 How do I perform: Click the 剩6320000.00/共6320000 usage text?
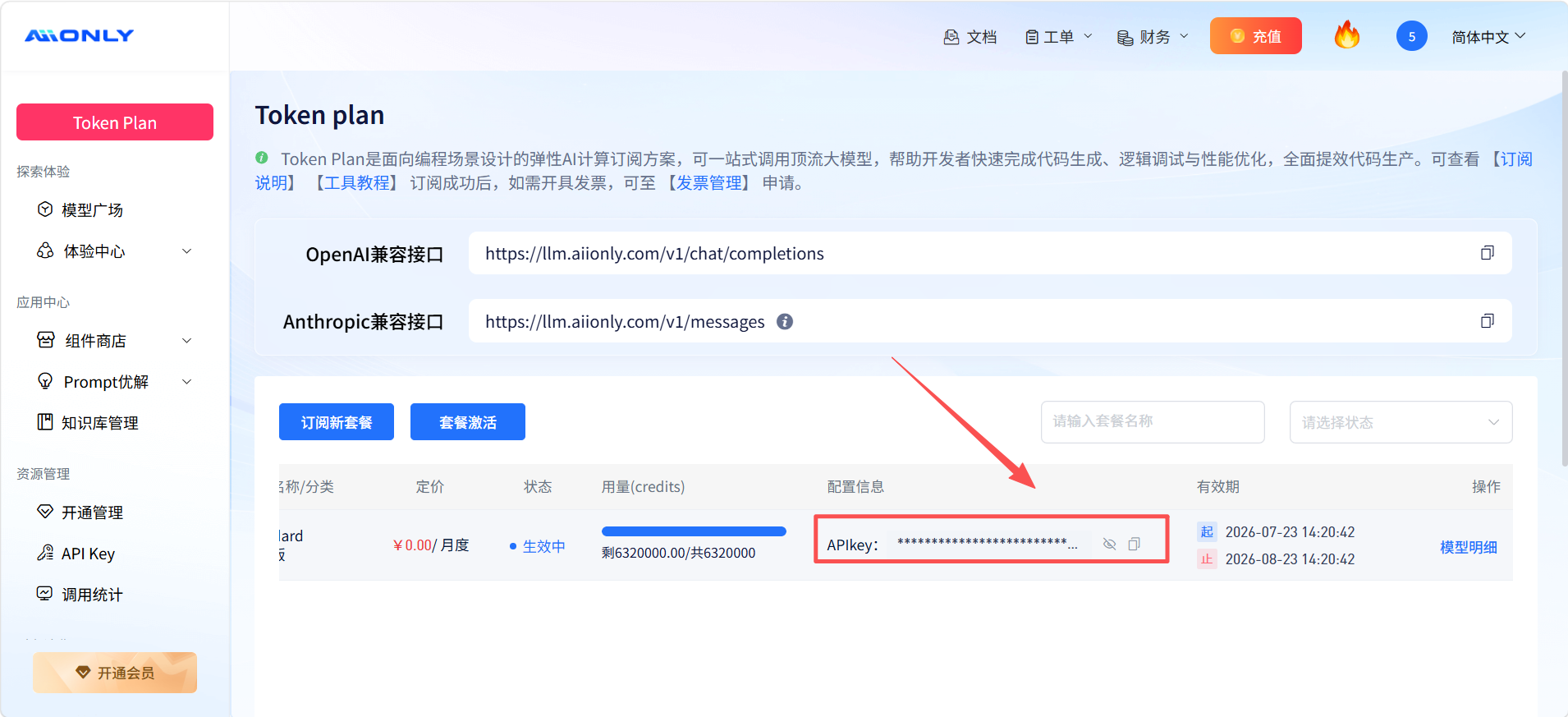tap(678, 553)
